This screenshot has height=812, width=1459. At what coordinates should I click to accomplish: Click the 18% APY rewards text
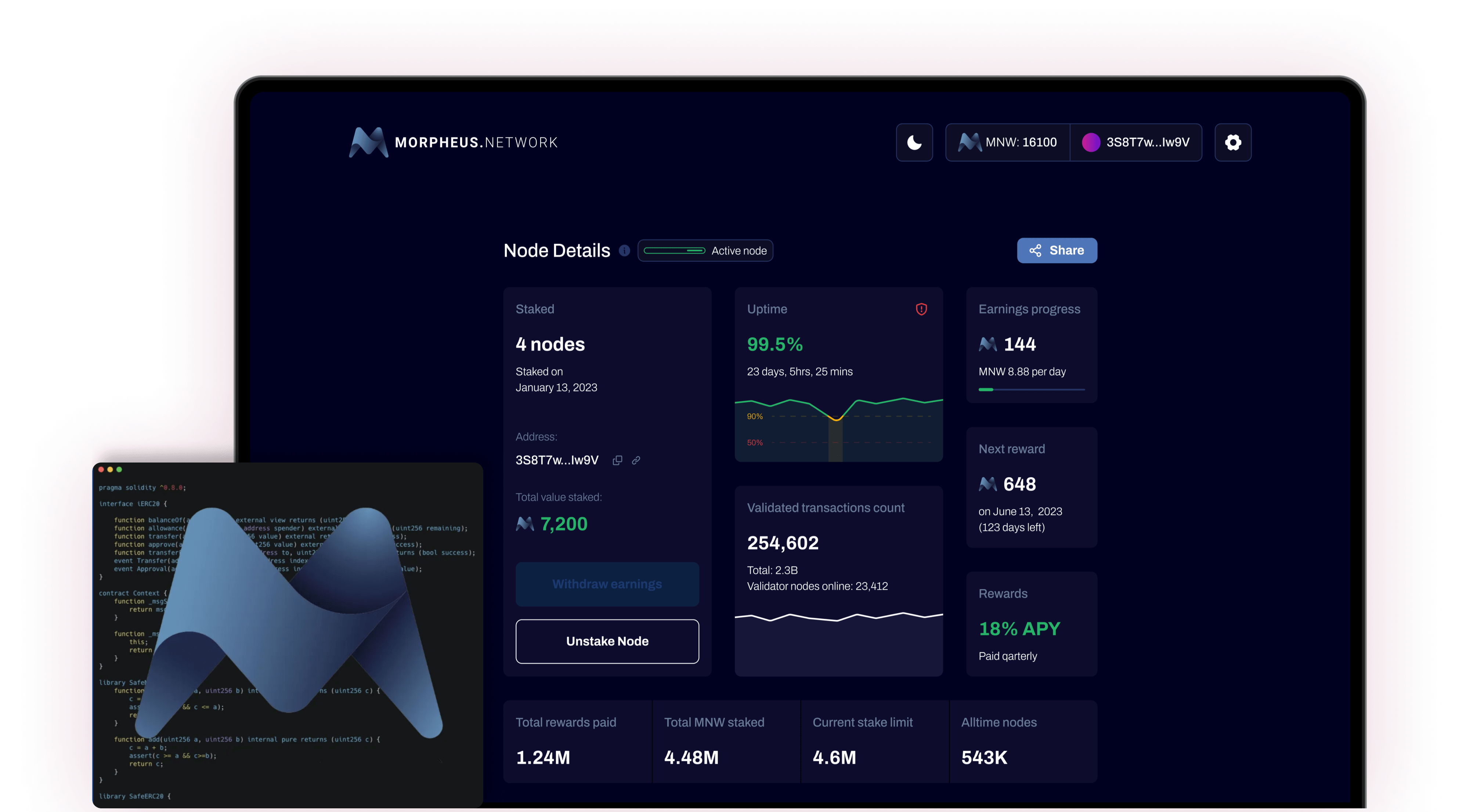[1019, 628]
